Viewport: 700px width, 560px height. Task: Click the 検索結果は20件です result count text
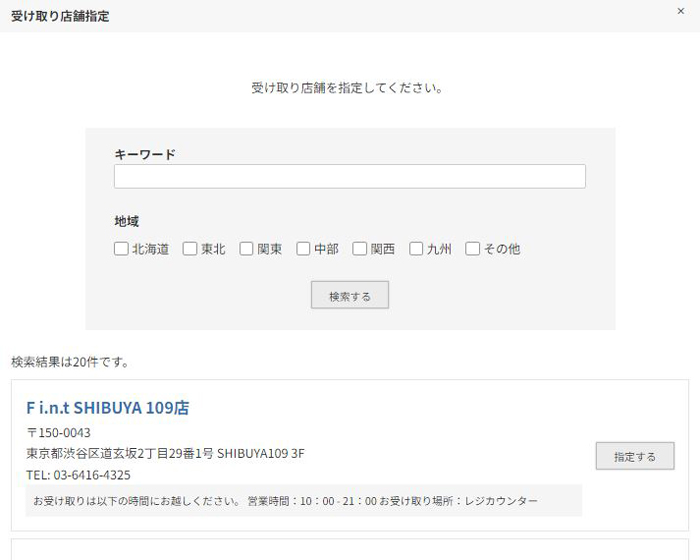70,361
